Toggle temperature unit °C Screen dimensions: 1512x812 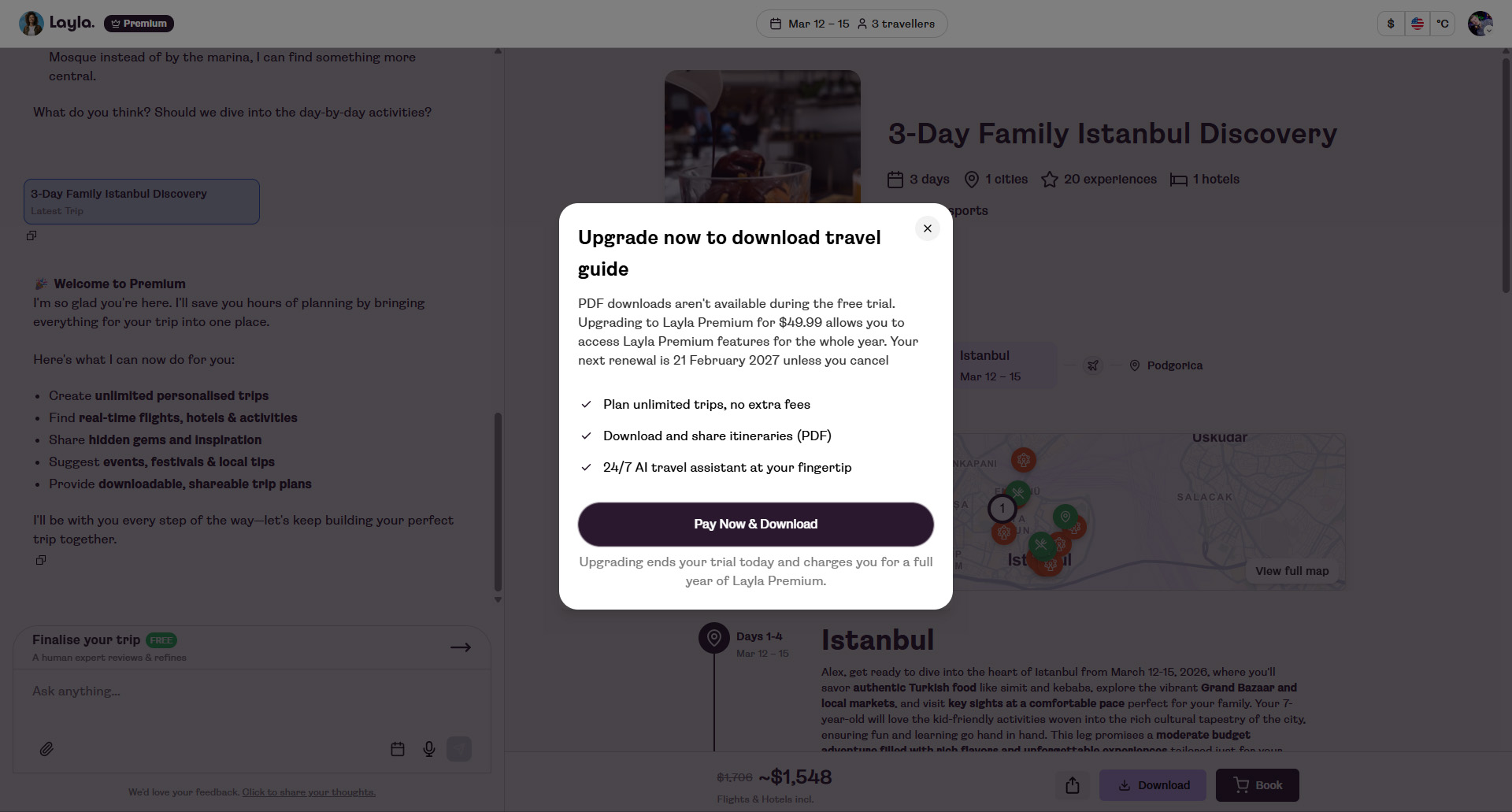pyautogui.click(x=1442, y=24)
